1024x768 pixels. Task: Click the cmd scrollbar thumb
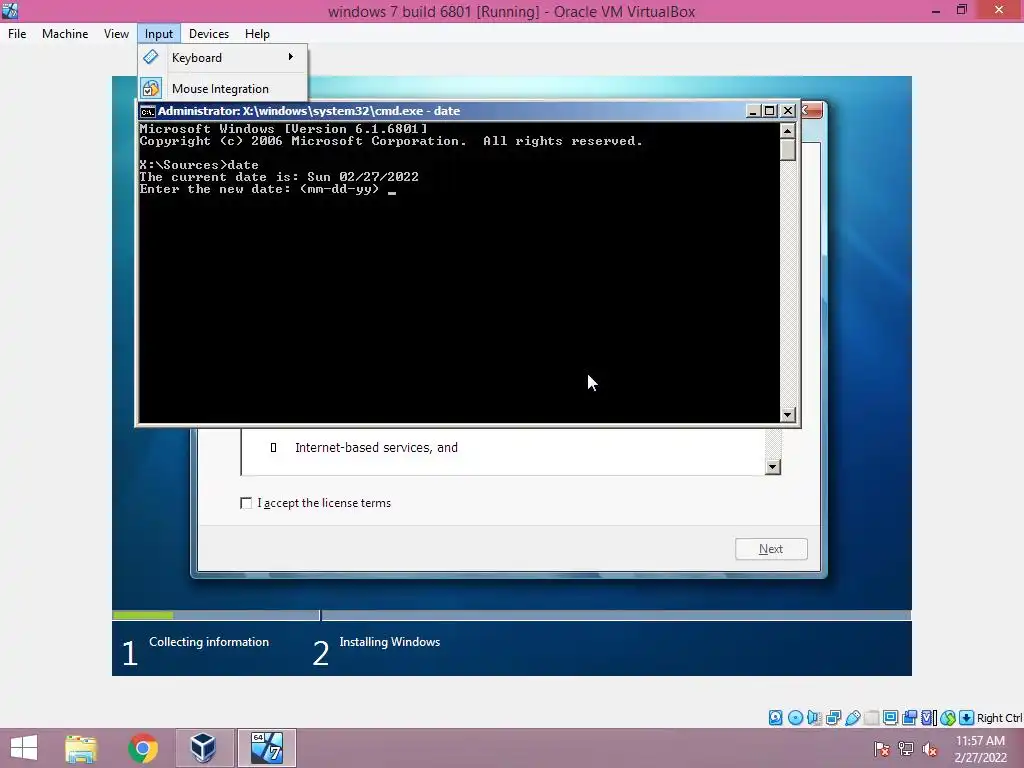pyautogui.click(x=788, y=150)
